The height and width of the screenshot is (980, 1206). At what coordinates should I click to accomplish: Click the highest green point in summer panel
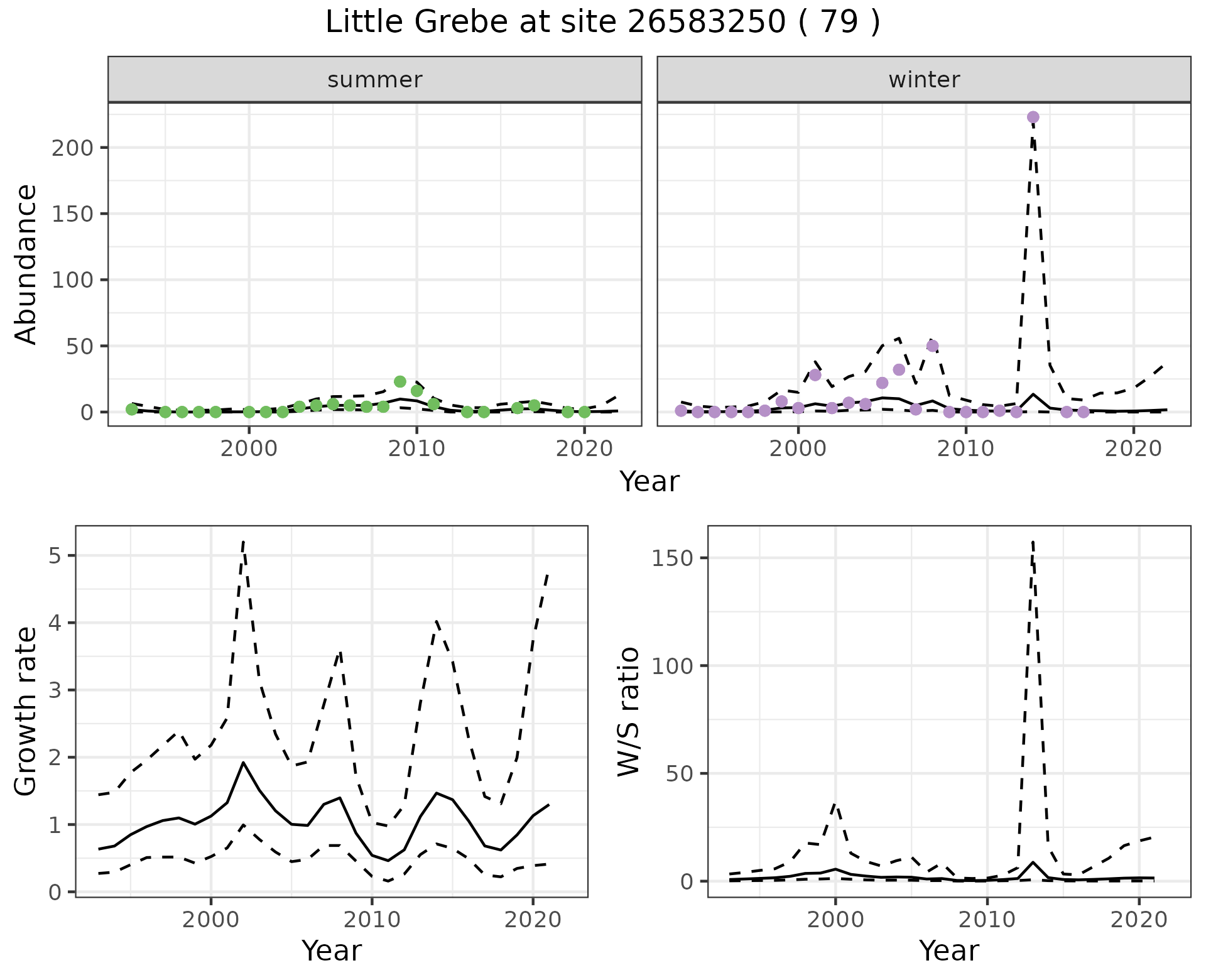pos(400,381)
